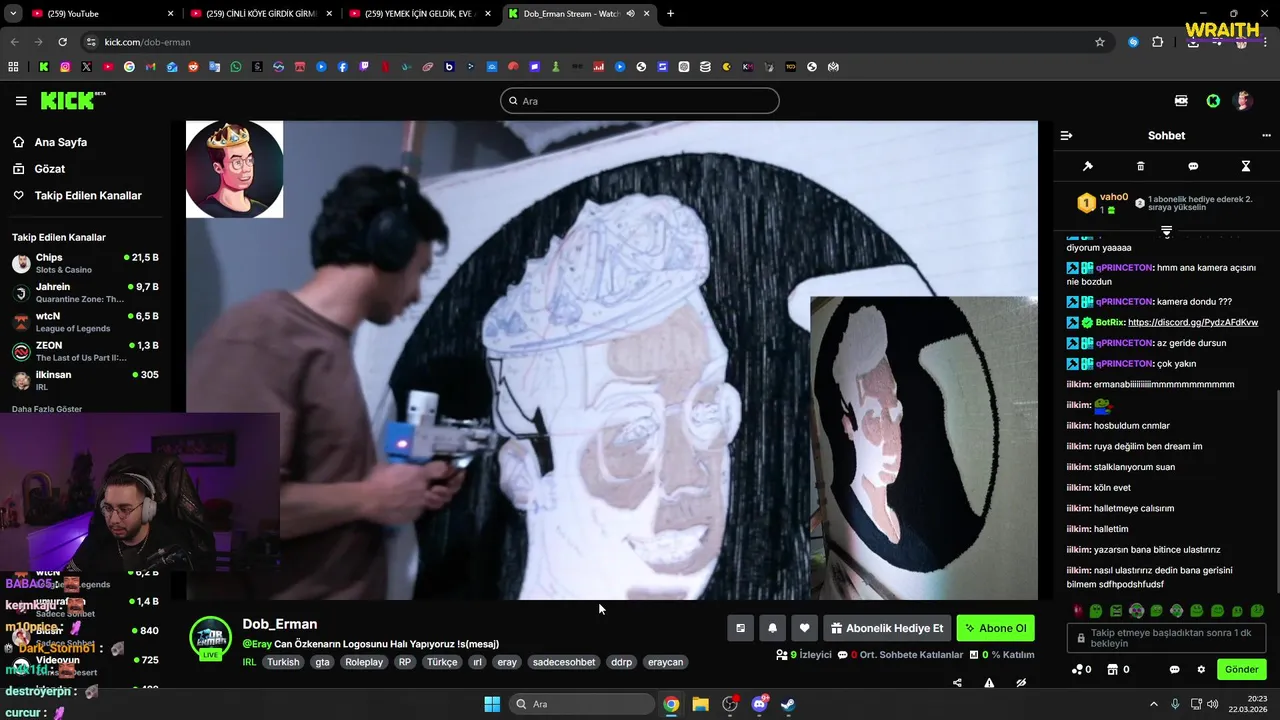The image size is (1280, 720).
Task: Click the hourglass icon in chat toolbar
Action: pos(1246,166)
